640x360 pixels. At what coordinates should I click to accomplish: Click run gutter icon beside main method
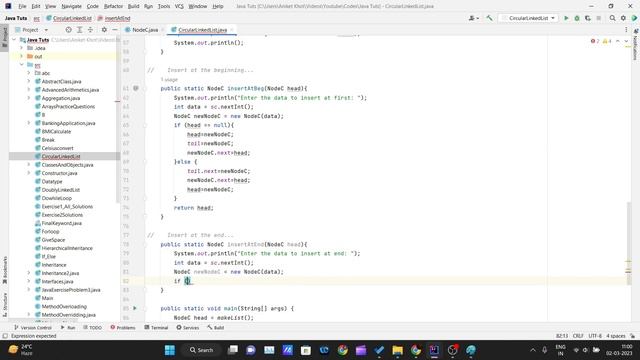pos(135,308)
